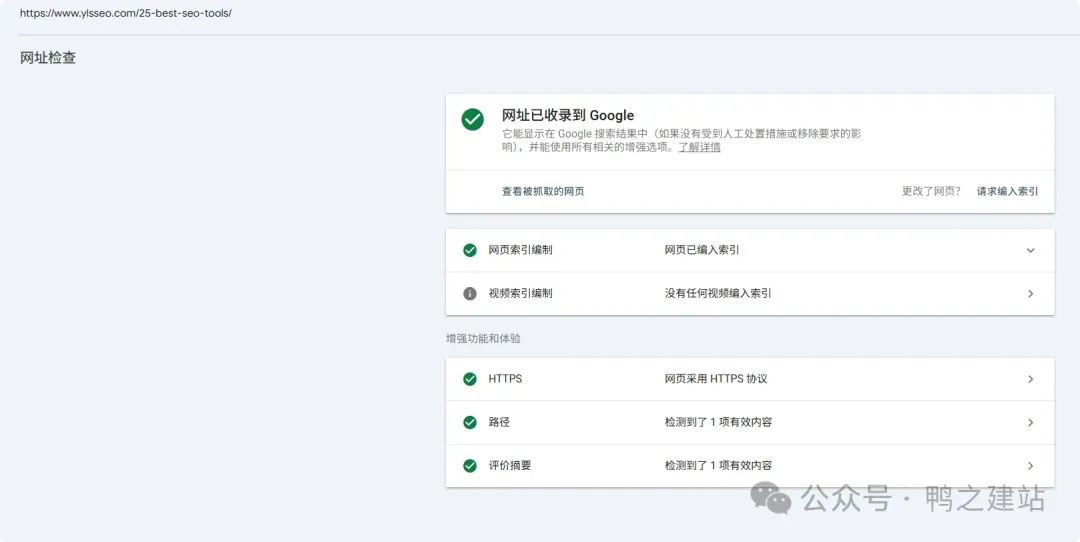This screenshot has height=542, width=1080.
Task: Select the 网页采用 HTTPS 协议 status text
Action: (716, 379)
